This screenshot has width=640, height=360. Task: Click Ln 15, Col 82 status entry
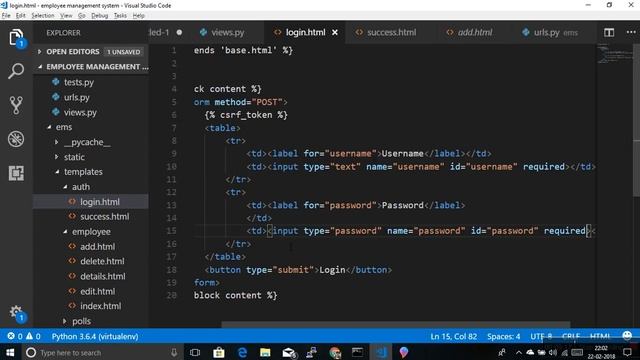453,336
